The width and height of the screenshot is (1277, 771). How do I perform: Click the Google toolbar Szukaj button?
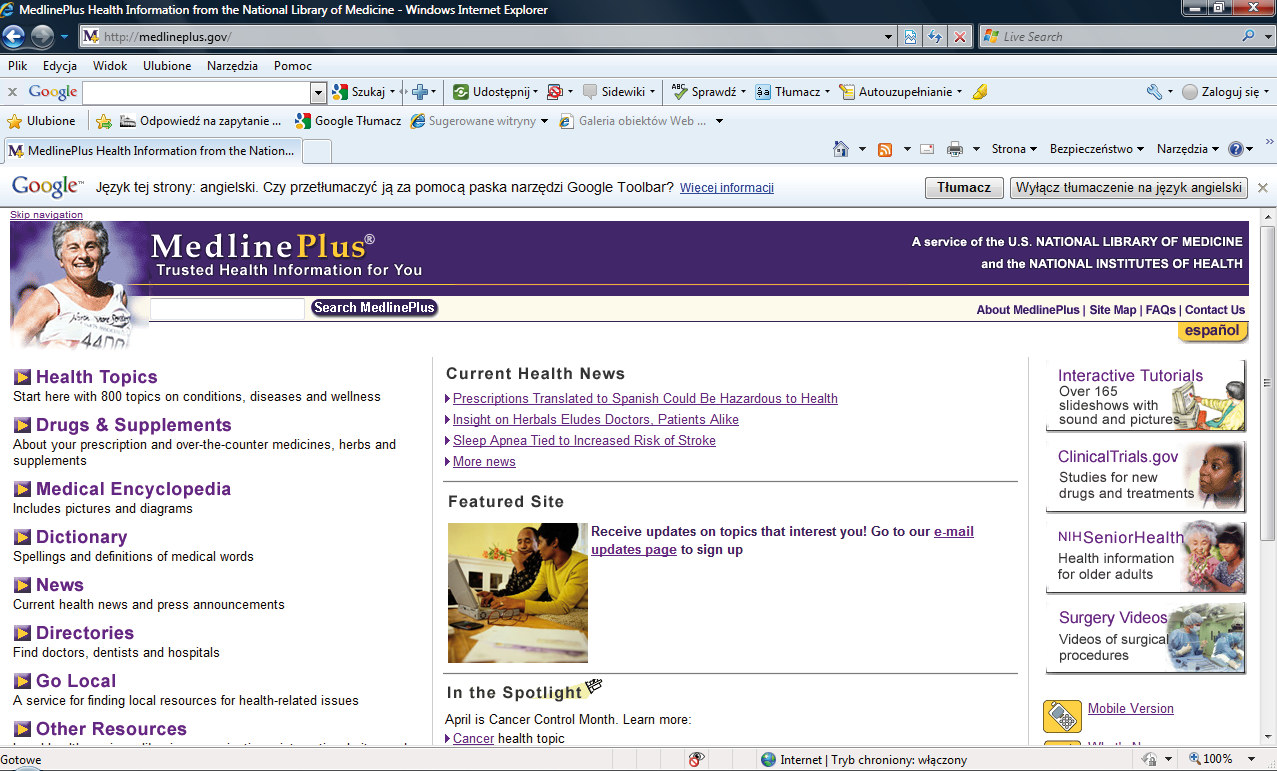coord(360,91)
